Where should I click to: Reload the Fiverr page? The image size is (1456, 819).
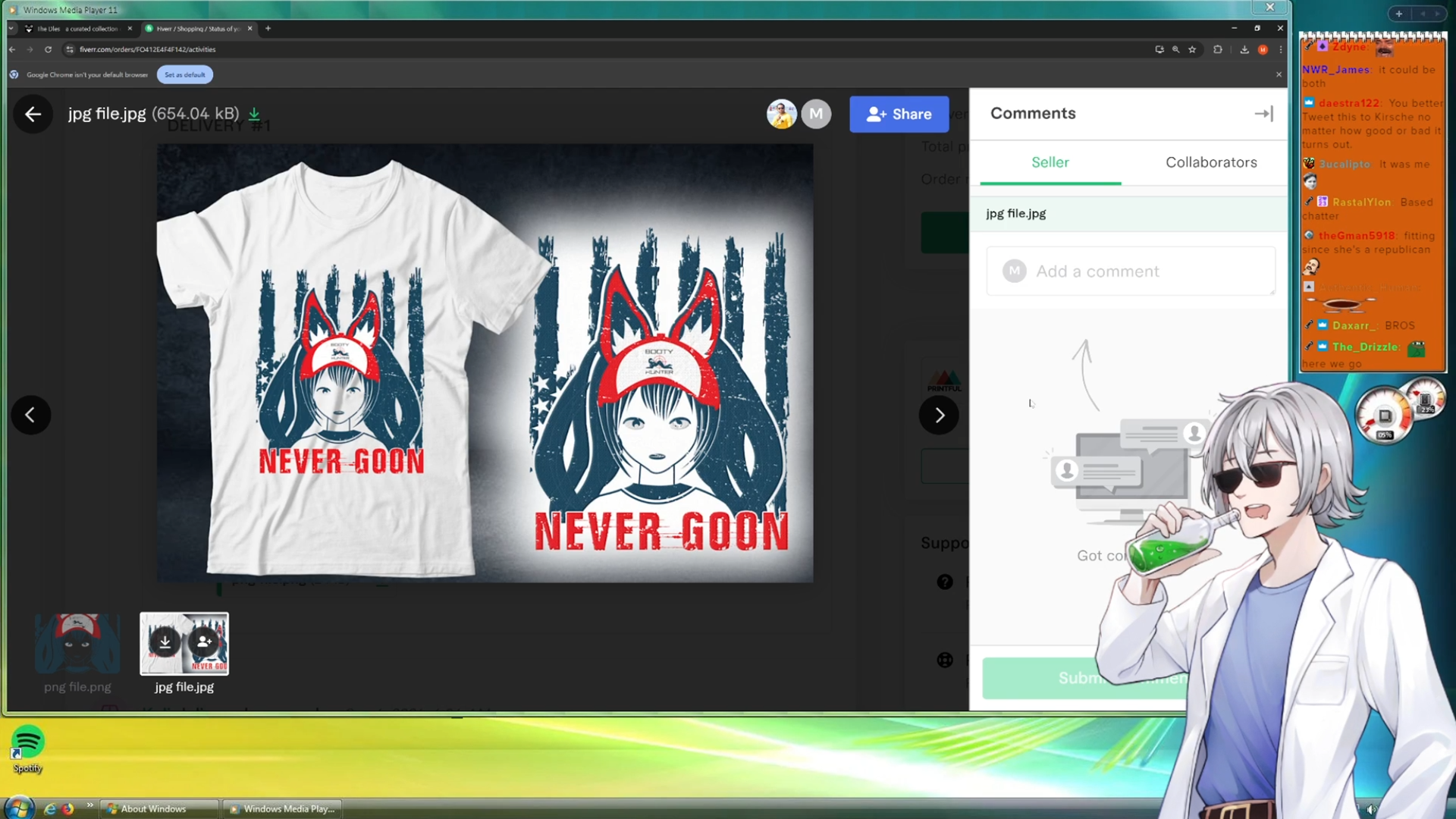point(48,49)
